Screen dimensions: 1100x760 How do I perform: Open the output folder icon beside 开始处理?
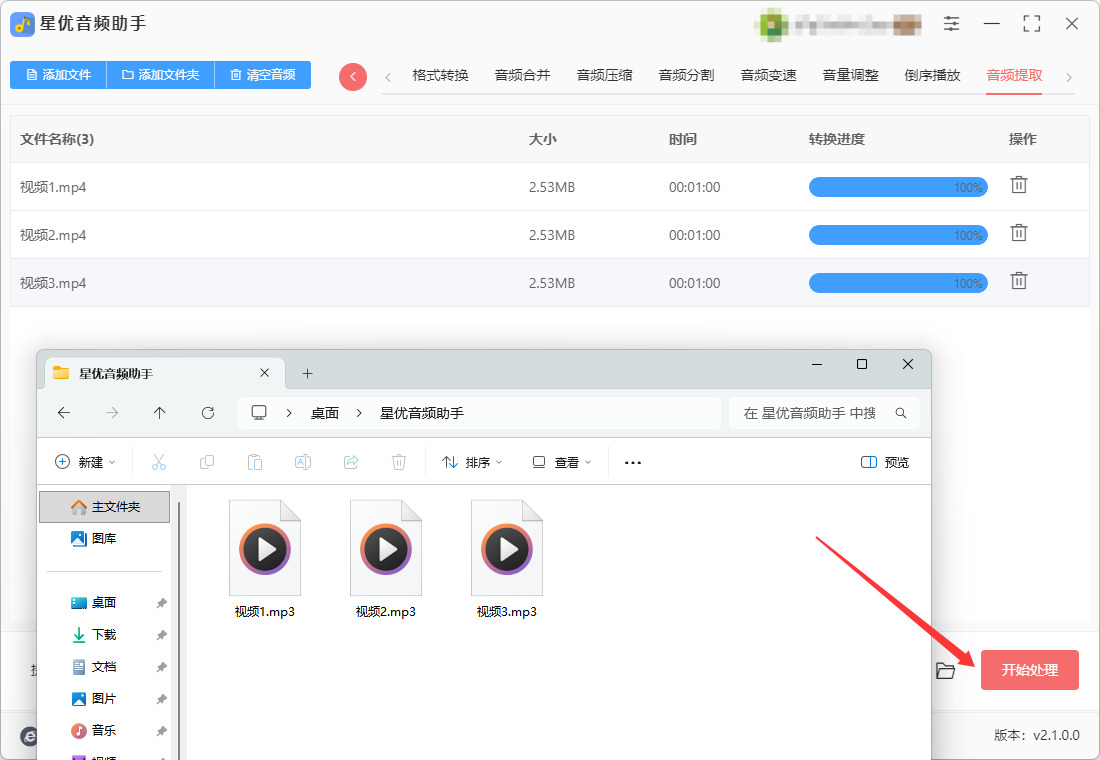tap(946, 671)
